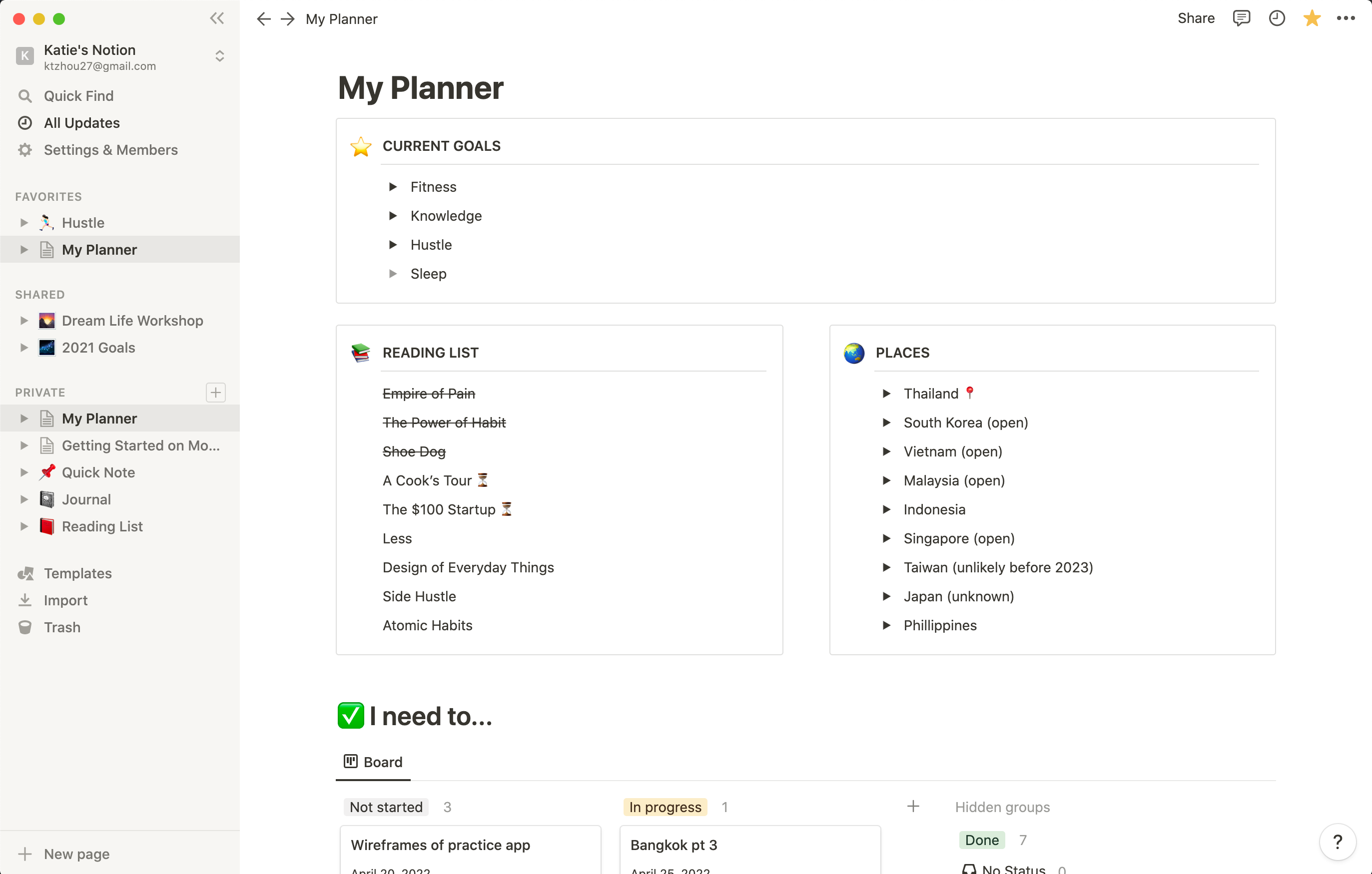The width and height of the screenshot is (1372, 874).
Task: Open the Wireframes of practice app card
Action: [x=441, y=845]
